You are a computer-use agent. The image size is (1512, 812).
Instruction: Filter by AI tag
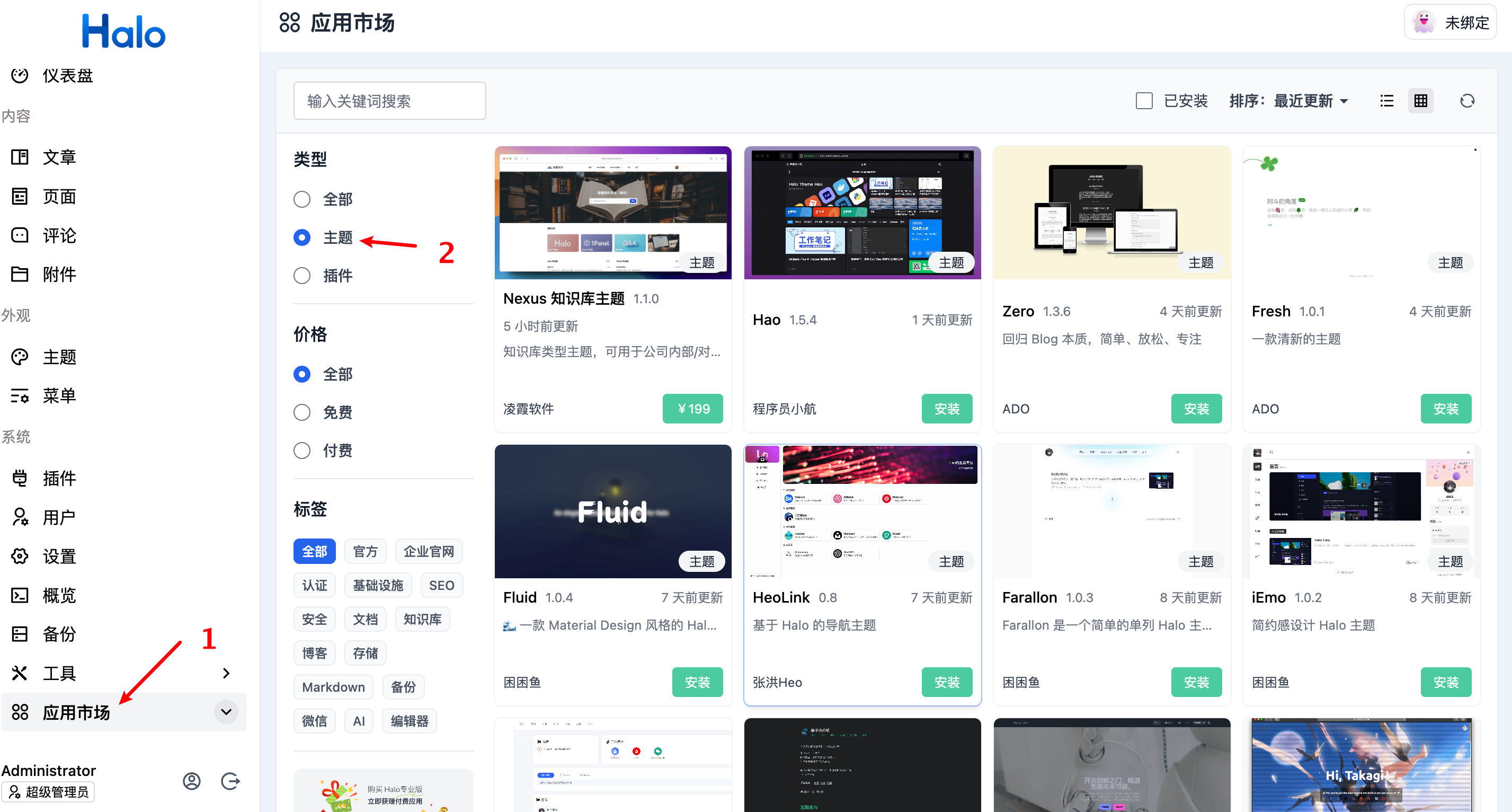(x=359, y=721)
